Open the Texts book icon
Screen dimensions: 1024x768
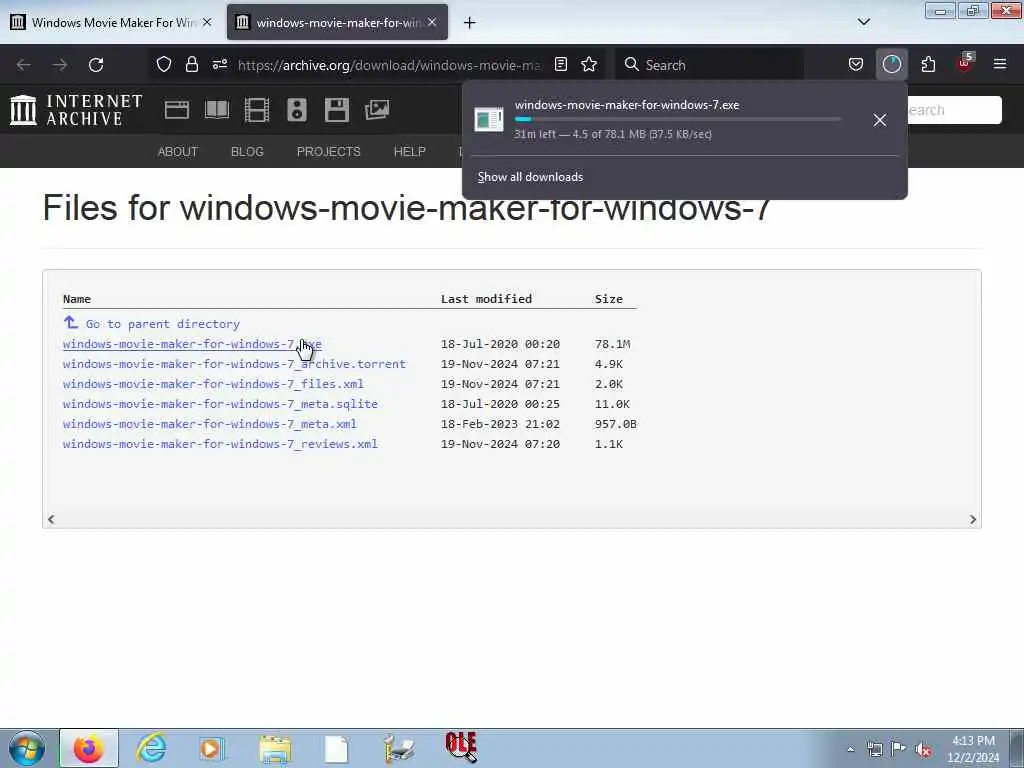(217, 110)
